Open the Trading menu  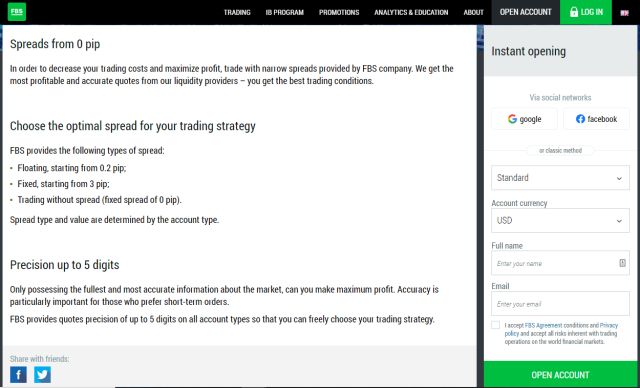tap(237, 12)
